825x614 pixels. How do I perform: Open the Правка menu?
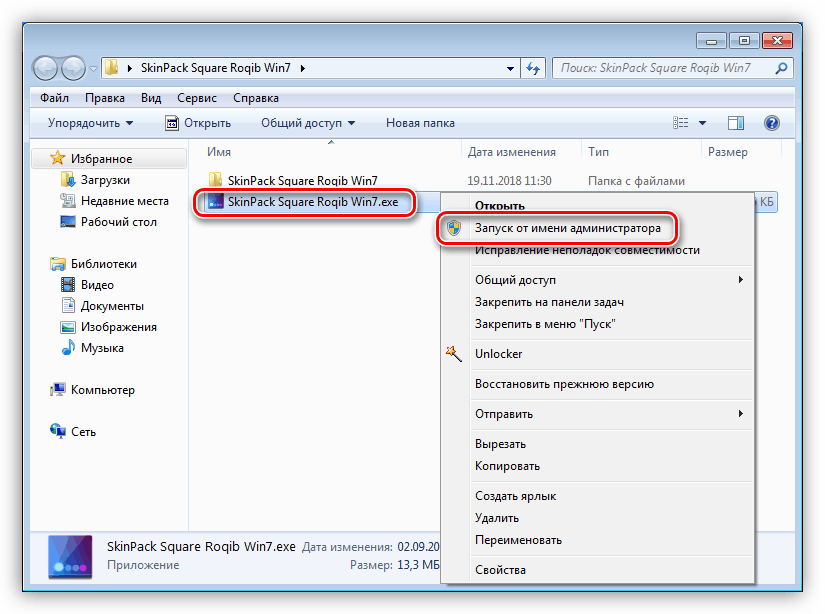(105, 98)
